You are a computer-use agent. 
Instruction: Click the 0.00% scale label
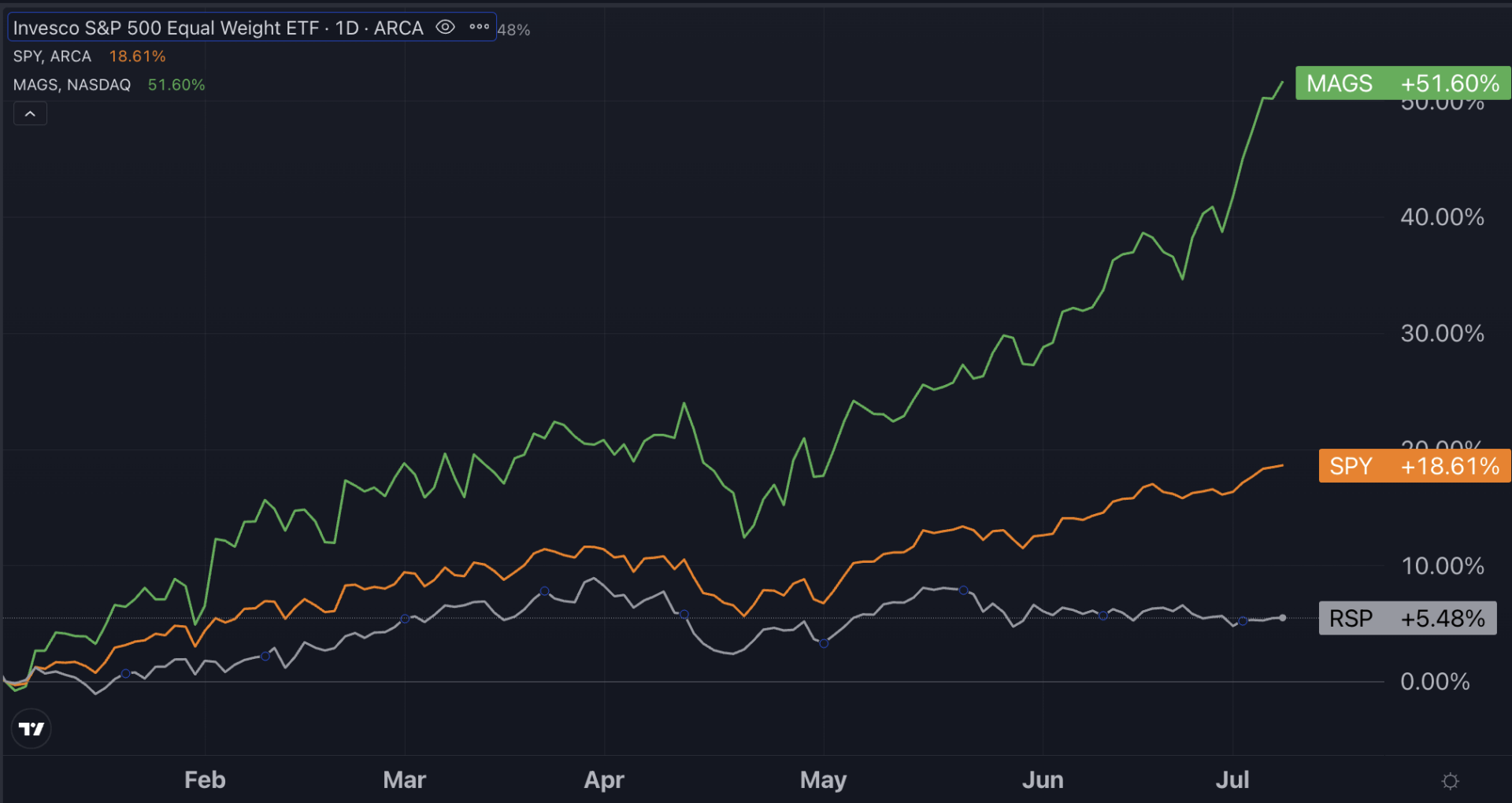[x=1435, y=681]
